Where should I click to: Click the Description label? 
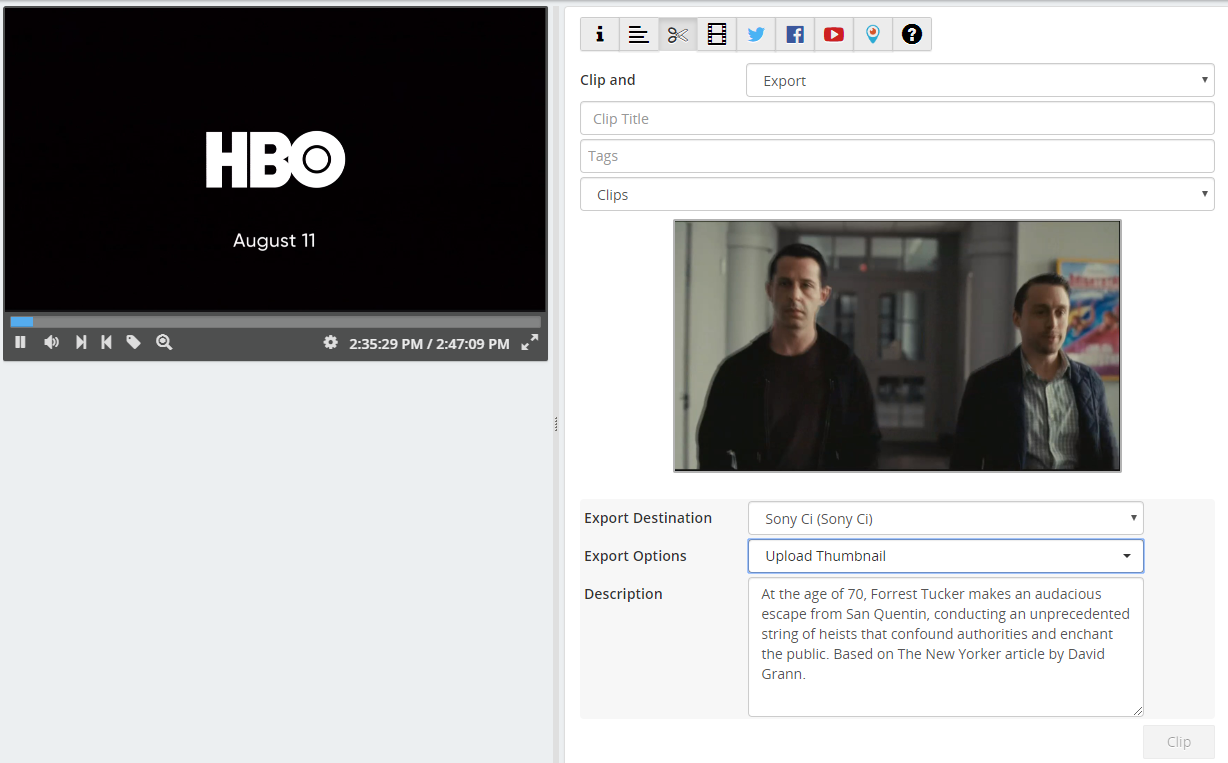click(623, 594)
